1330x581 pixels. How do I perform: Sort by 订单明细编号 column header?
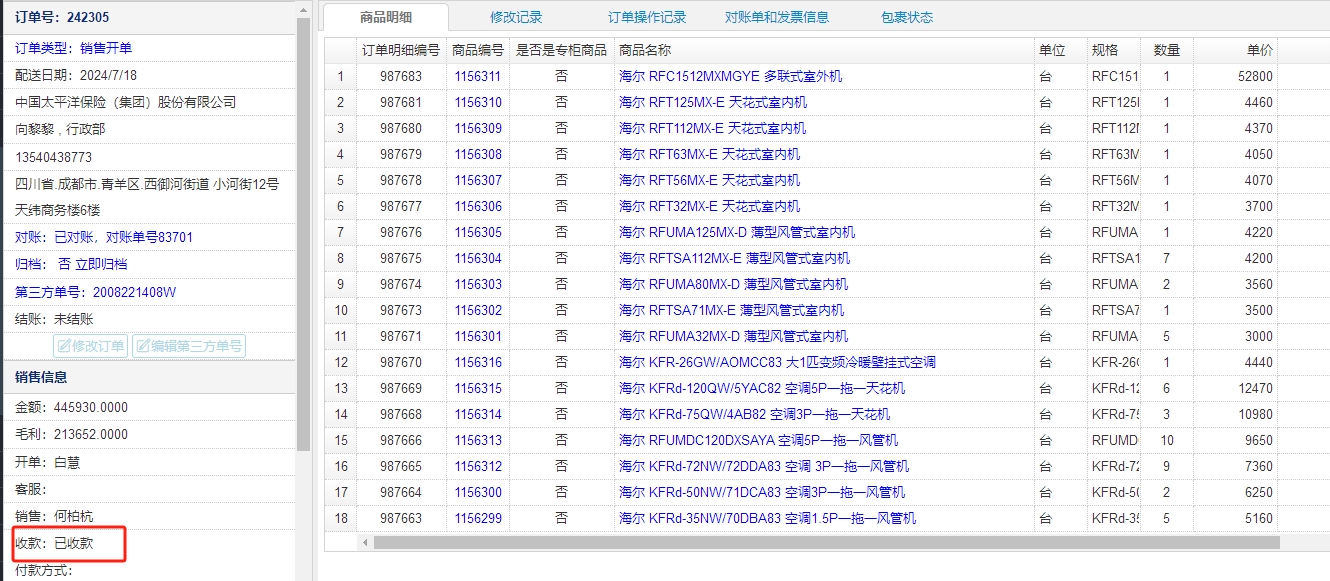[401, 50]
